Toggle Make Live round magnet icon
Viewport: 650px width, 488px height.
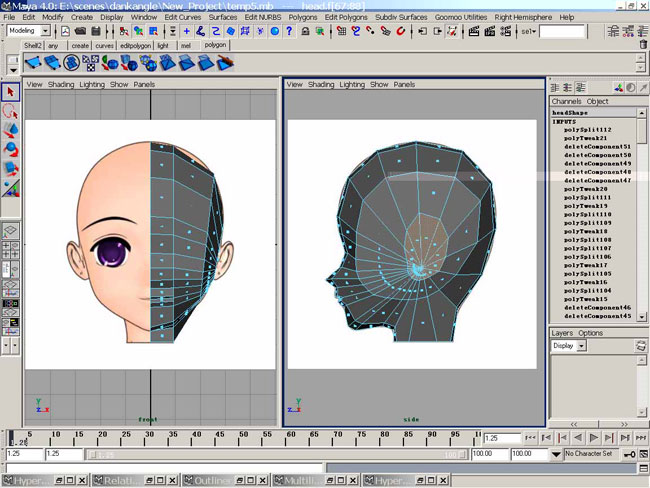pyautogui.click(x=400, y=31)
